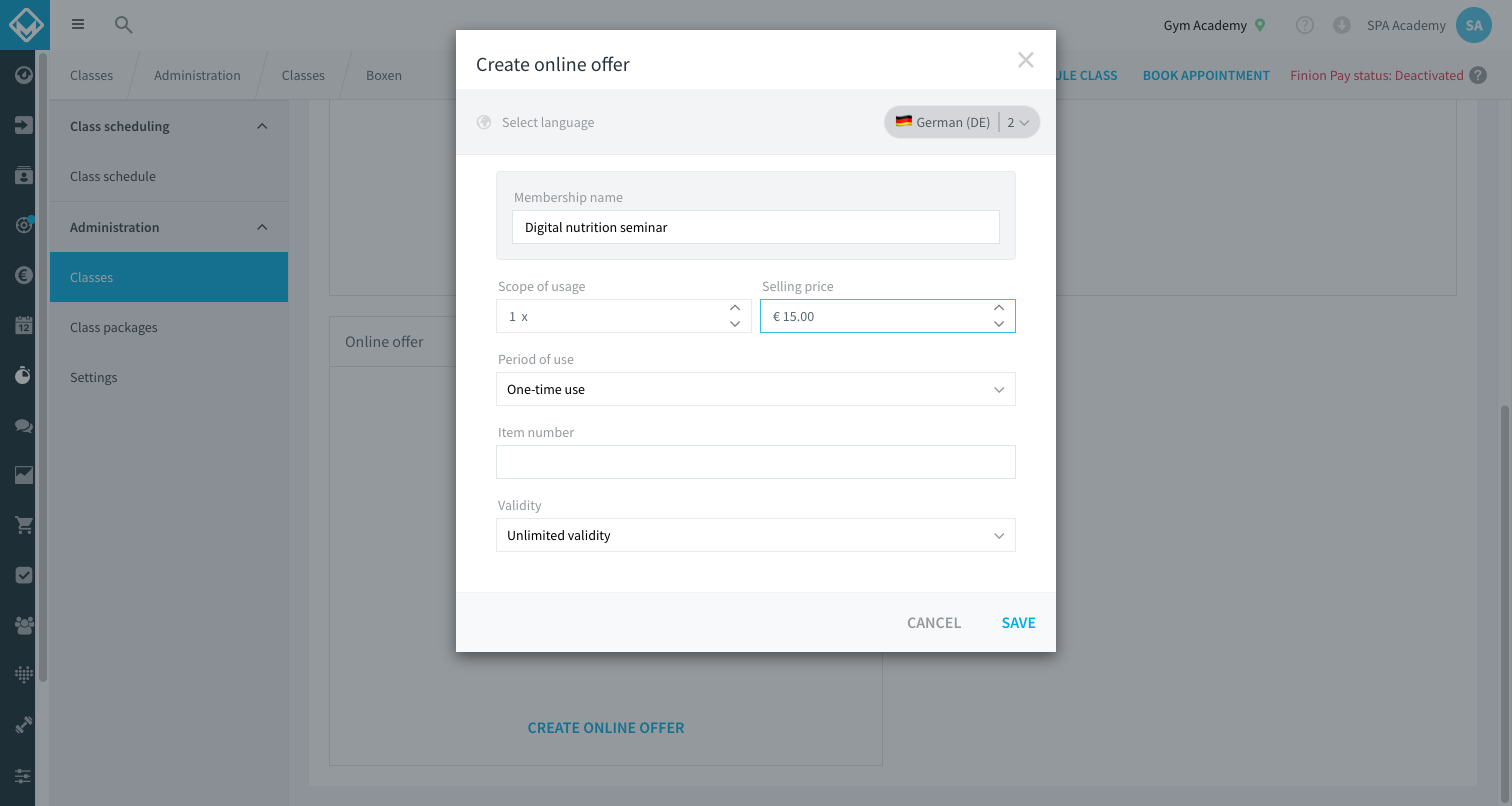
Task: Open the euro finance sidebar icon
Action: [x=24, y=275]
